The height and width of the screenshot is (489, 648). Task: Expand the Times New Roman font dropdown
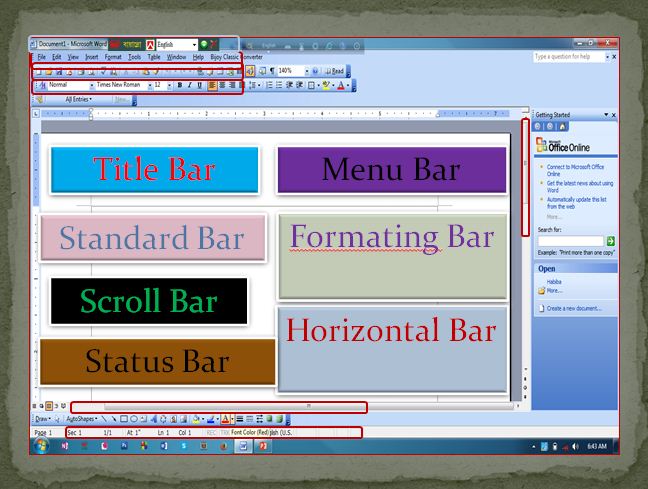pos(150,85)
